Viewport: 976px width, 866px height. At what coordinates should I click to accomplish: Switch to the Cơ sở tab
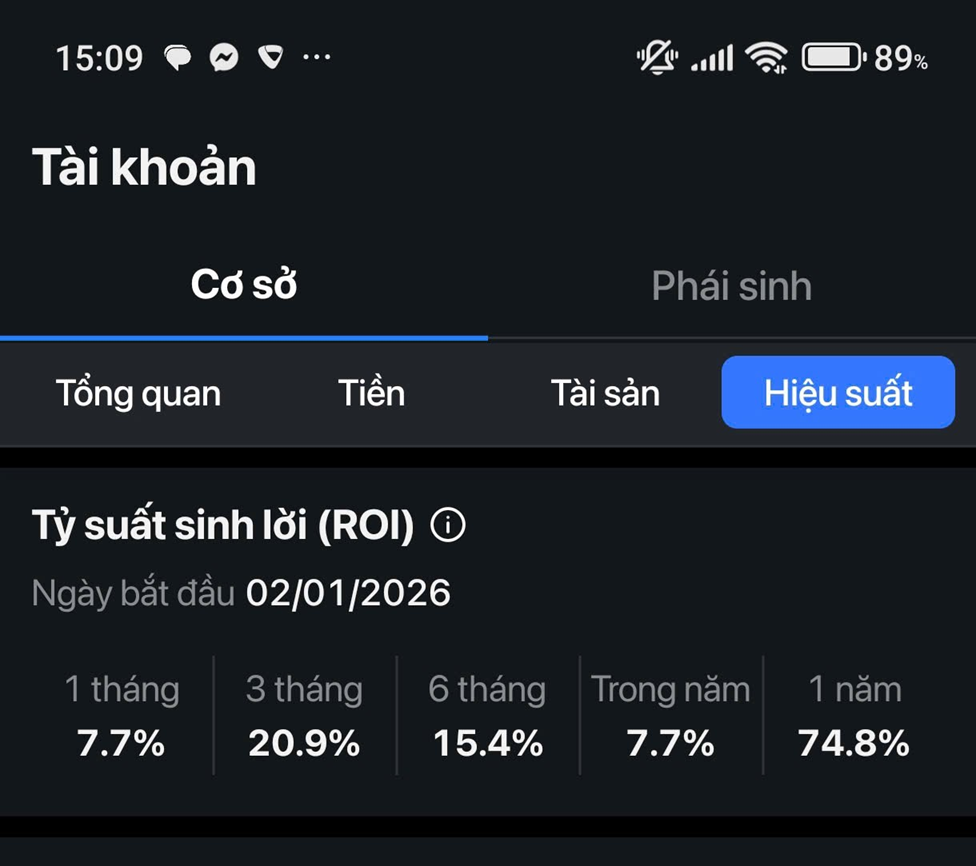(x=244, y=286)
